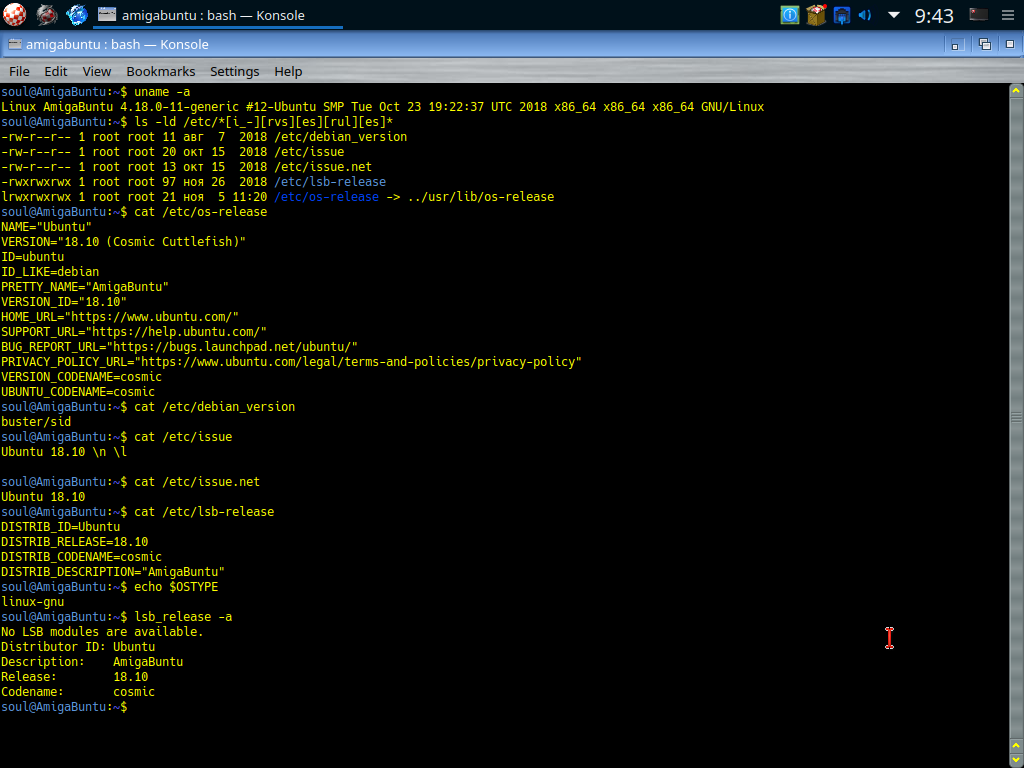Click the terminal scrollbar handle

(1016, 417)
